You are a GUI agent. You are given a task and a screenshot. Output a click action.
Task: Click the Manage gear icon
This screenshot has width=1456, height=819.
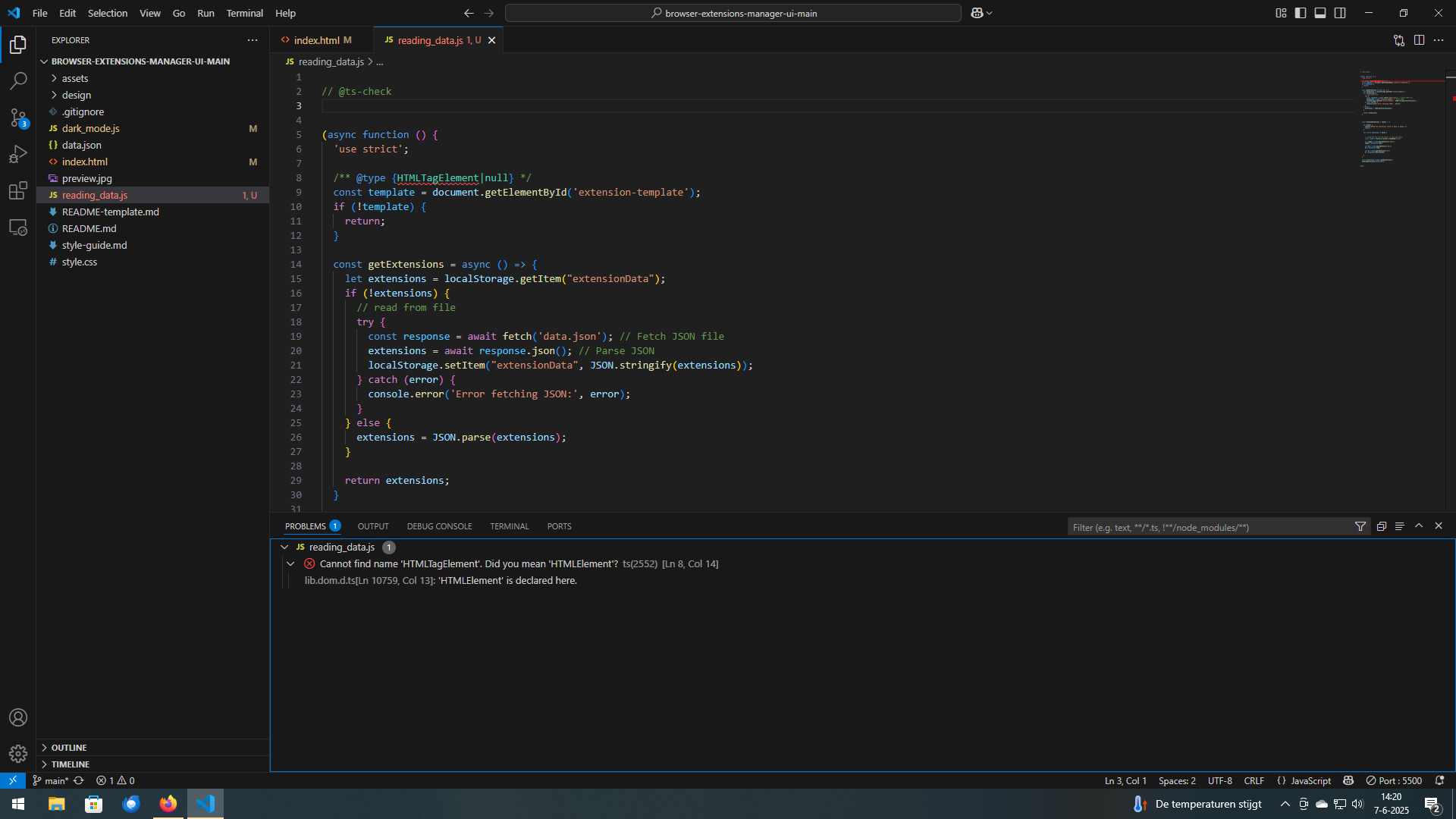[x=18, y=753]
